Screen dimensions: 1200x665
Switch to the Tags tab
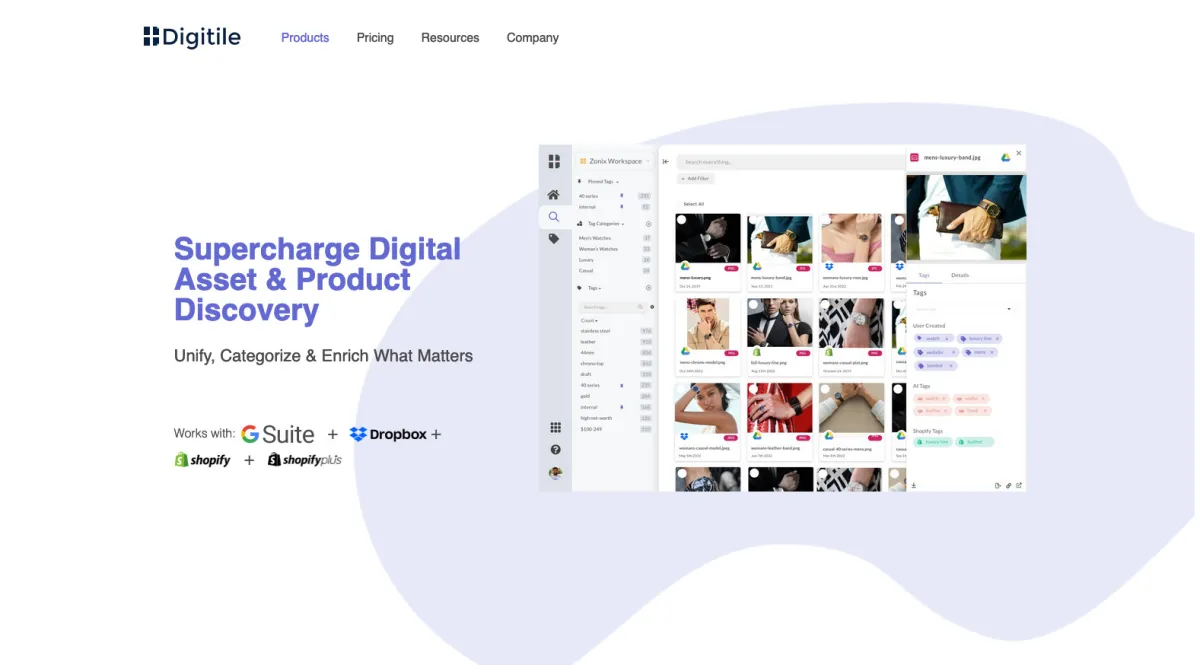(x=924, y=275)
